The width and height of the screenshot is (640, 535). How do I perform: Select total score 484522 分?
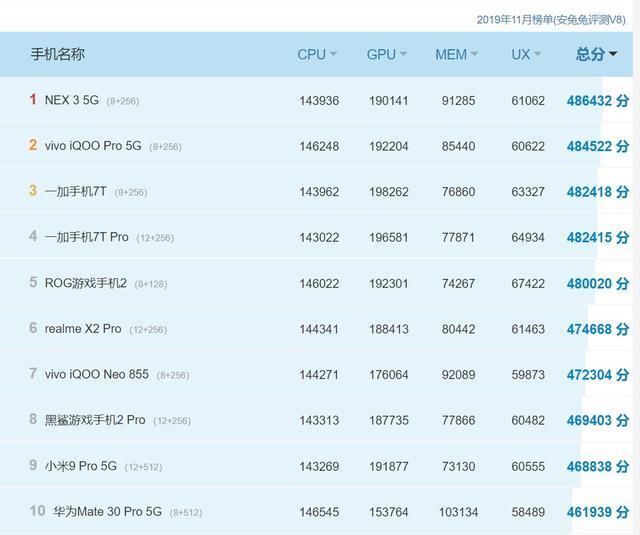pos(598,146)
